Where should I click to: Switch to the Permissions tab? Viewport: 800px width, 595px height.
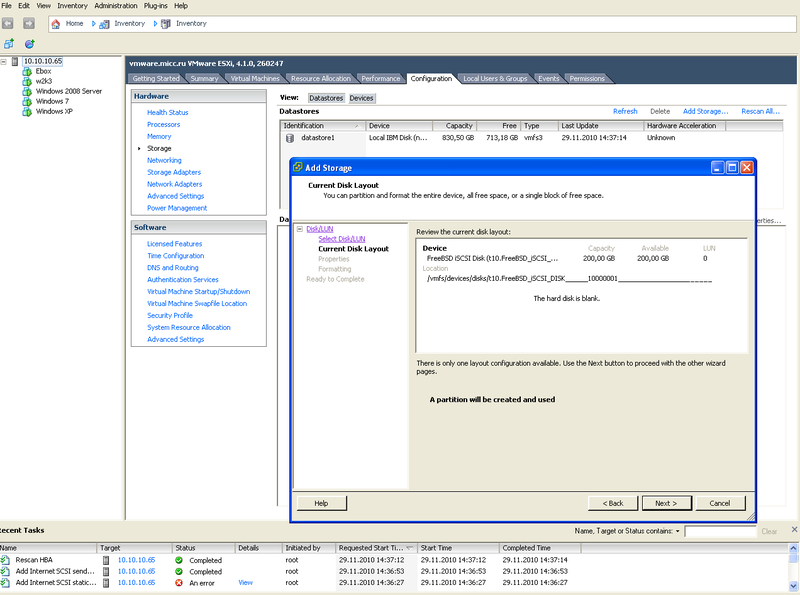(x=587, y=79)
